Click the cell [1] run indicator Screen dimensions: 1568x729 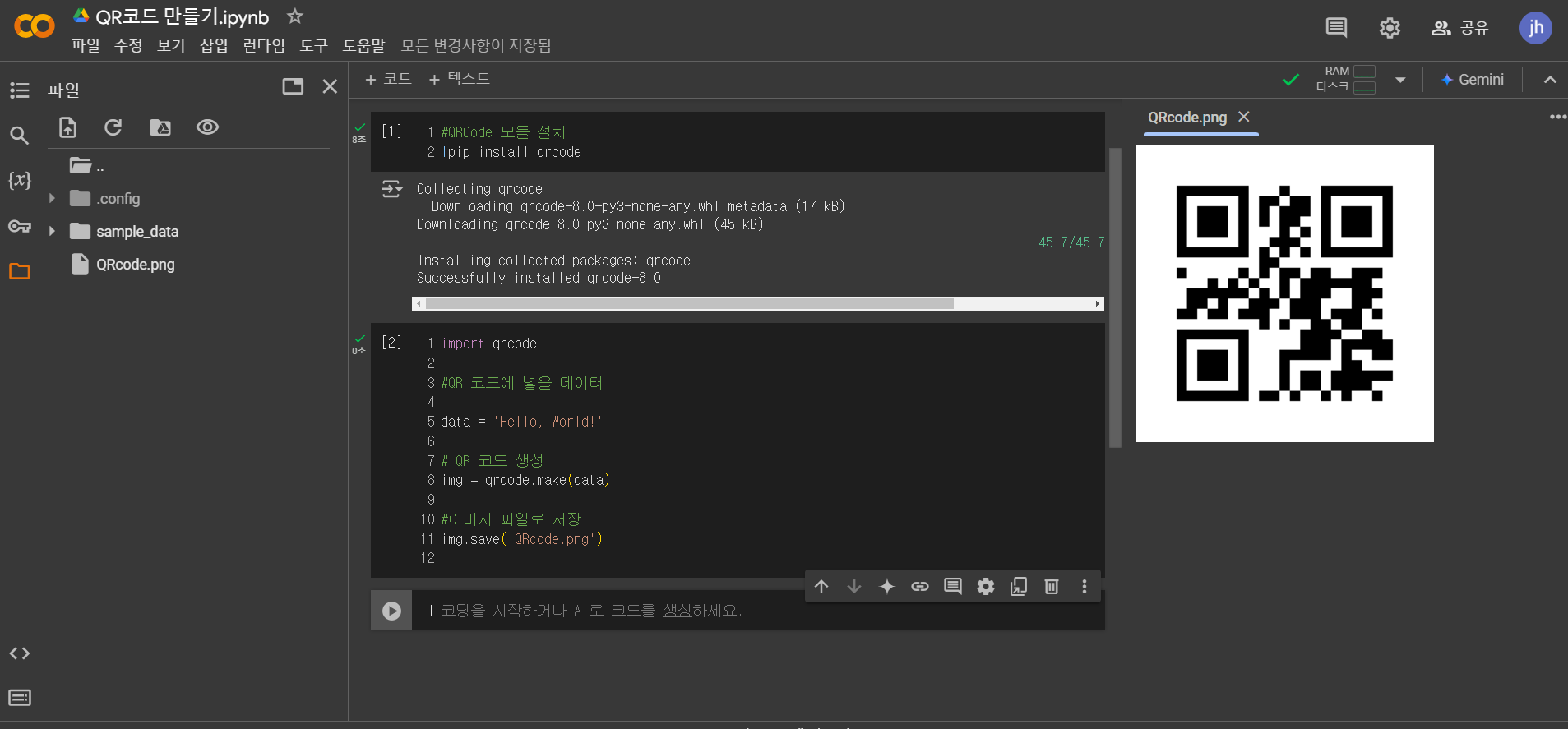[391, 131]
